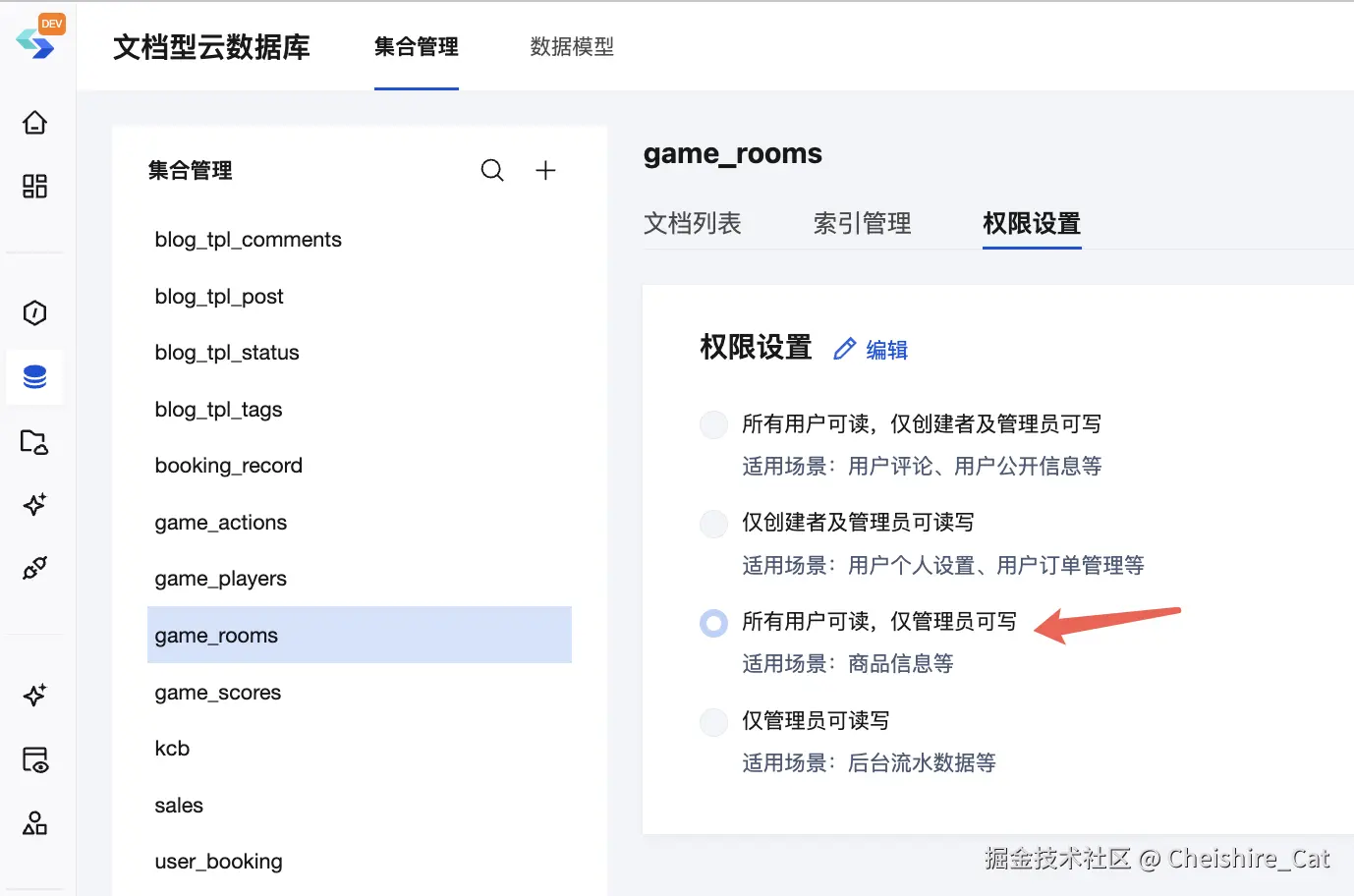This screenshot has width=1354, height=896.
Task: Click the plug connector icon in sidebar
Action: tap(35, 568)
